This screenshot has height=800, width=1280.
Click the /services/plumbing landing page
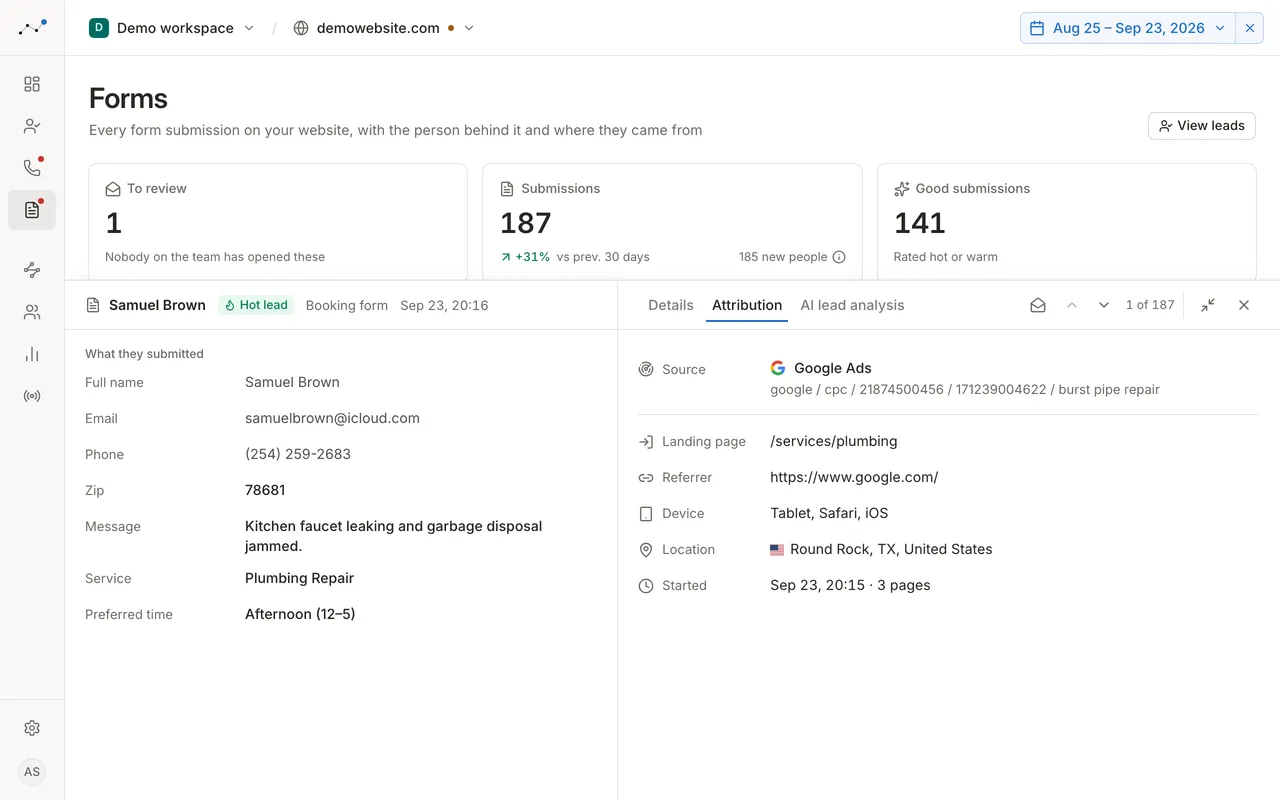(834, 441)
